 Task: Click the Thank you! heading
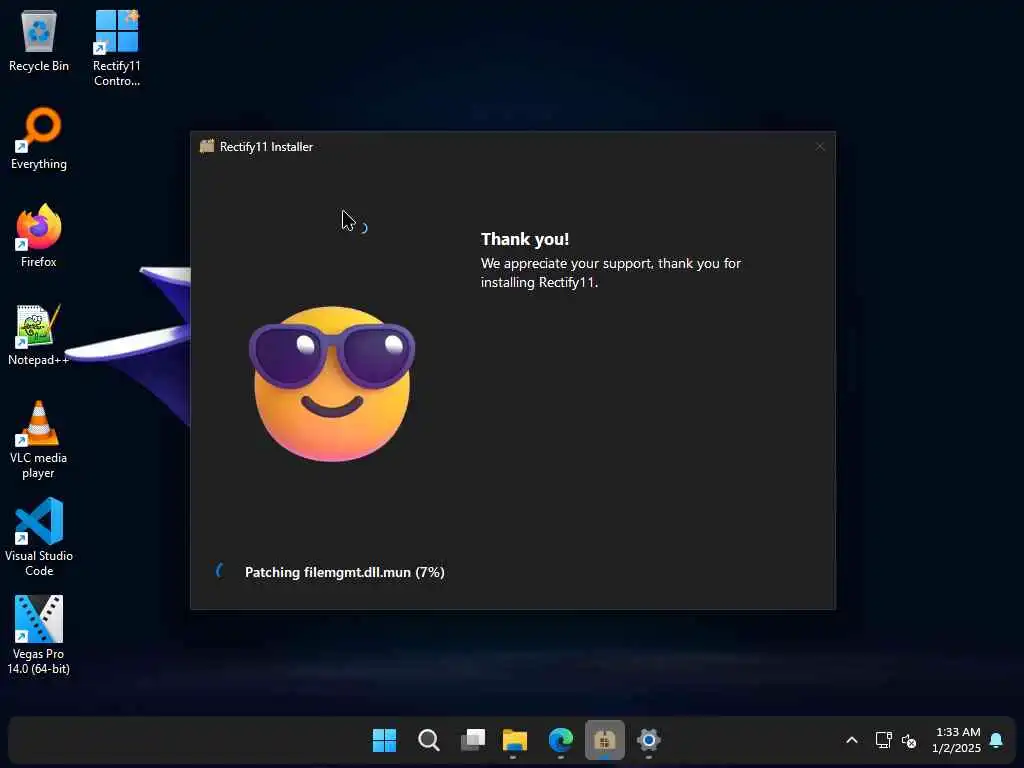tap(525, 239)
